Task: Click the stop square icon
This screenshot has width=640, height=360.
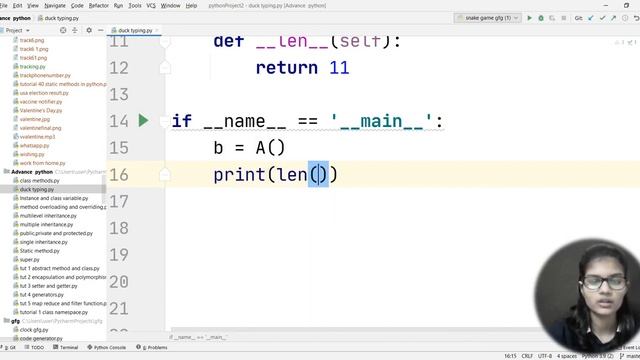Action: point(564,18)
